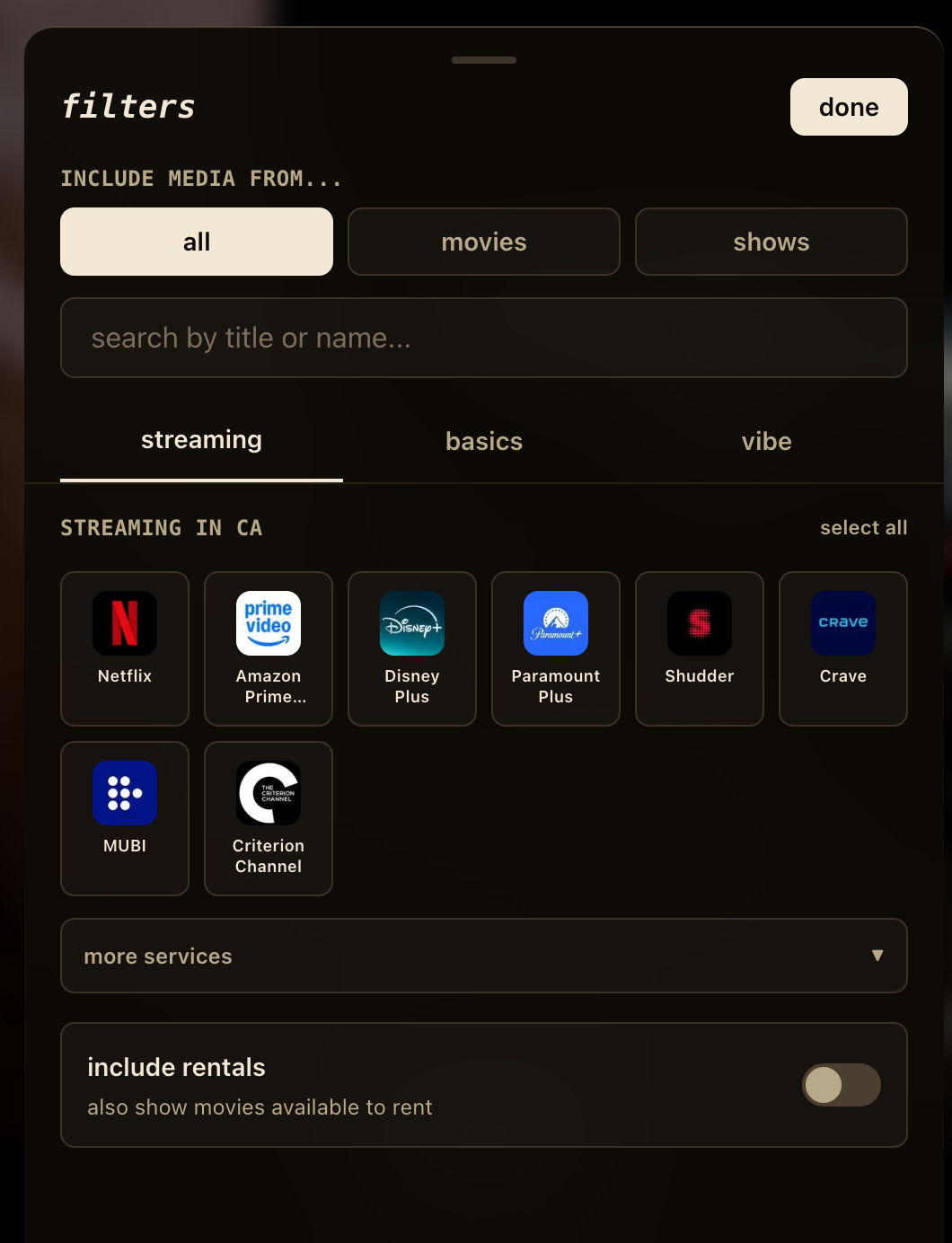
Task: Choose the all media filter
Action: click(197, 242)
